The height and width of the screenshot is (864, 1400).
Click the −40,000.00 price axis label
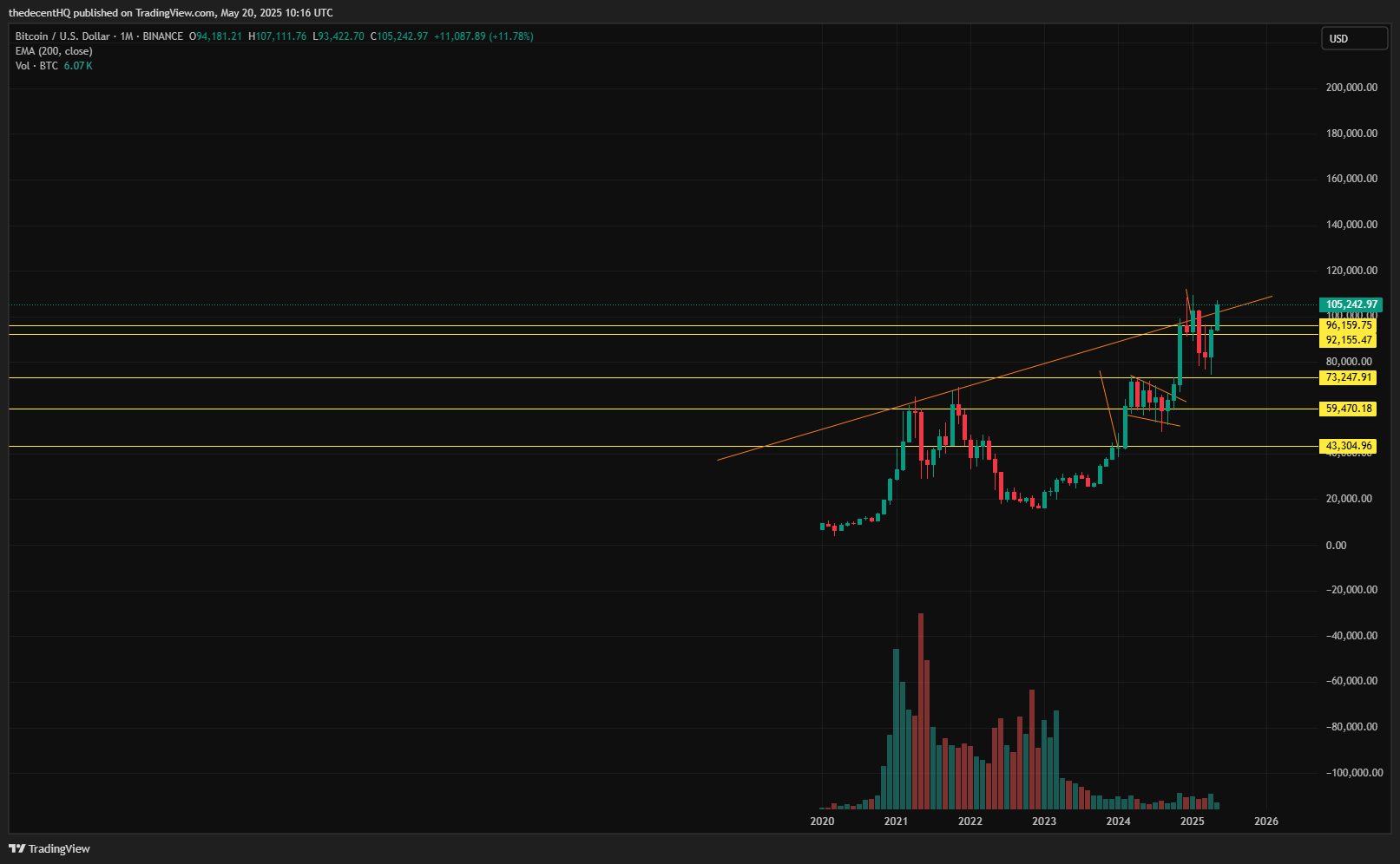[x=1351, y=636]
